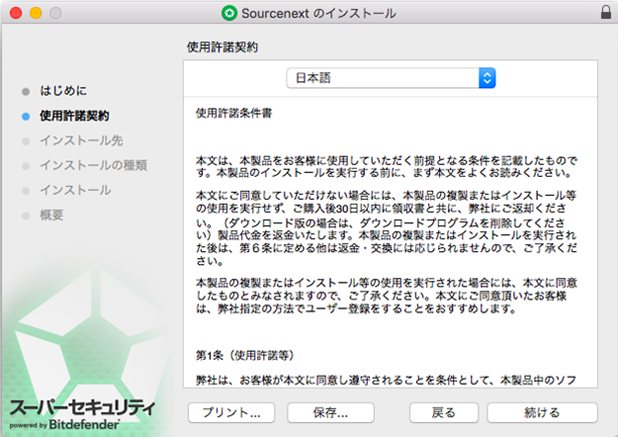Click the 続ける button

tap(542, 413)
